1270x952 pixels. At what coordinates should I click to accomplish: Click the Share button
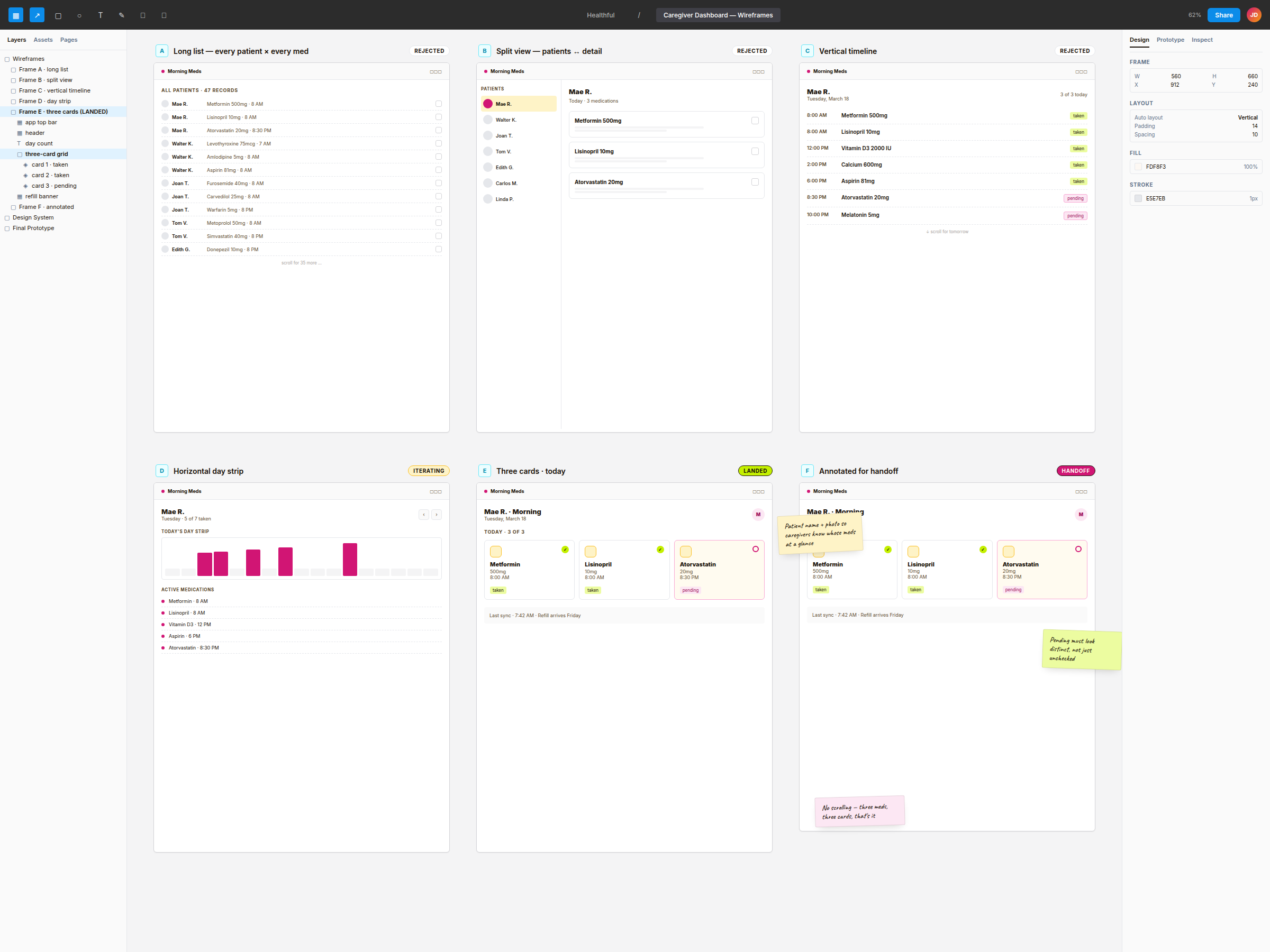tap(1223, 15)
